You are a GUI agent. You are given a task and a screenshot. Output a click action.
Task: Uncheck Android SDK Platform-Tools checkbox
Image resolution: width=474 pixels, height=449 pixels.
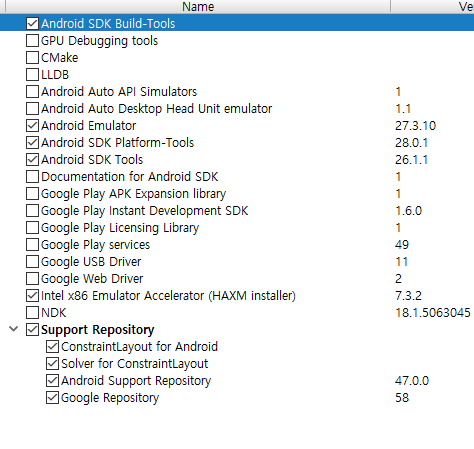point(32,143)
